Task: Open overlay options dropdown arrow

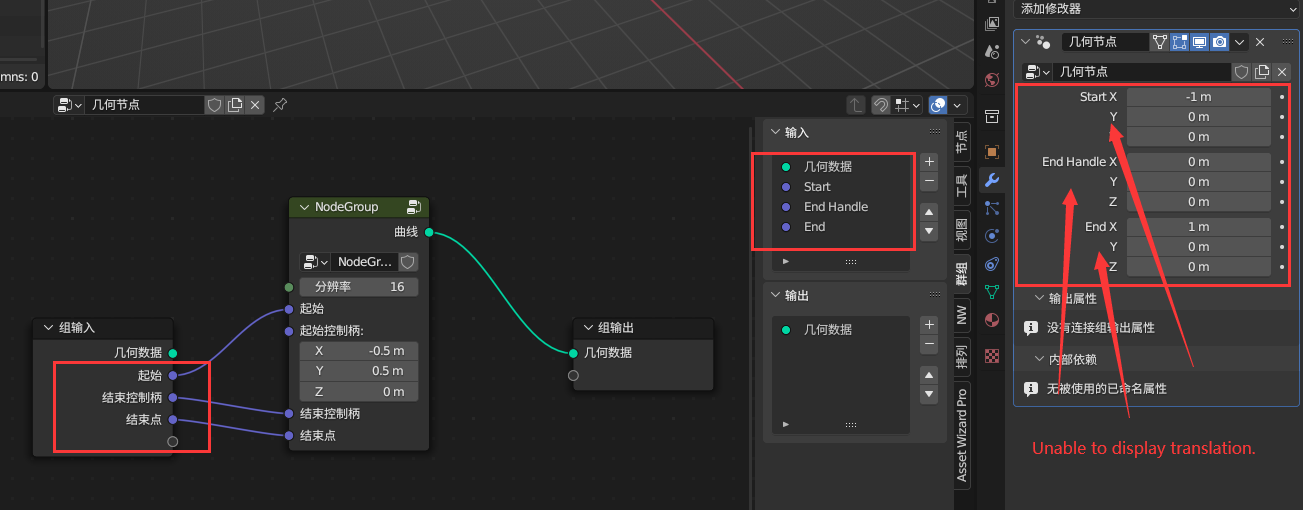Action: [959, 104]
